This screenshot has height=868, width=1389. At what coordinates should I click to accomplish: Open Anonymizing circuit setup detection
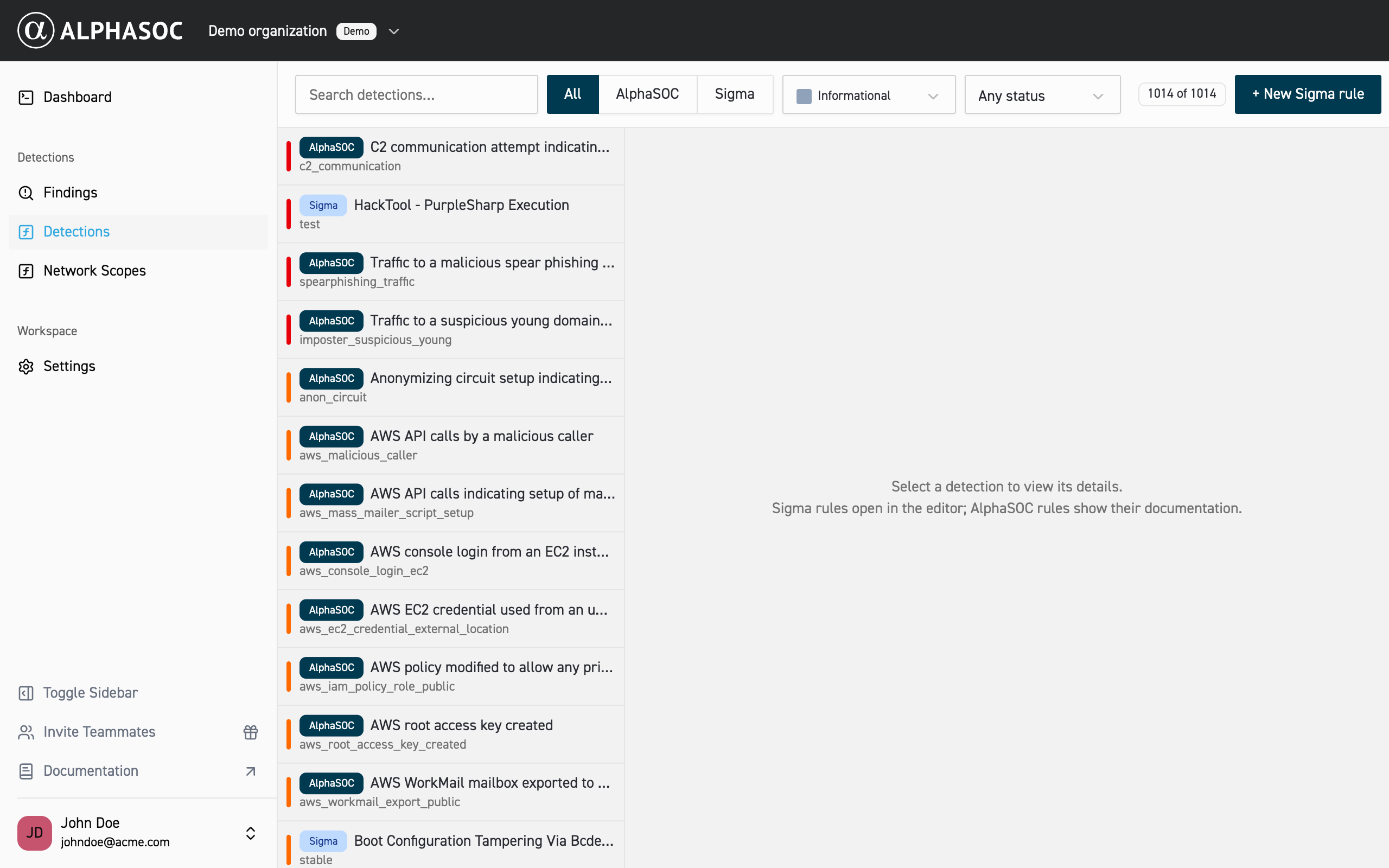tap(451, 387)
